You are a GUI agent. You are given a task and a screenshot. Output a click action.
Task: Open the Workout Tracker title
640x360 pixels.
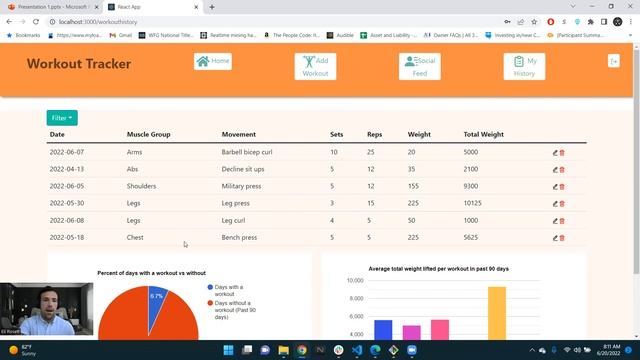[79, 64]
